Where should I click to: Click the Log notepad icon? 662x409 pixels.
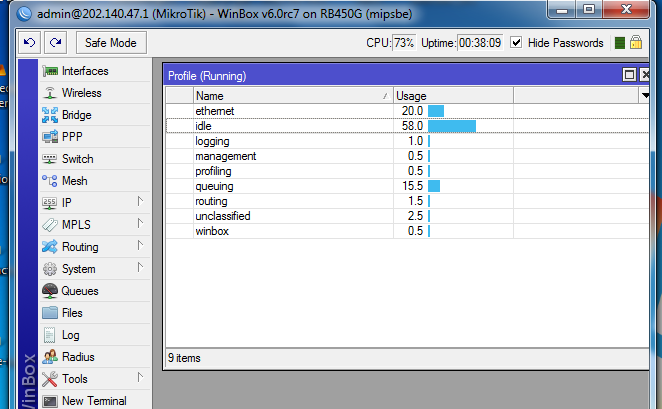[x=49, y=335]
